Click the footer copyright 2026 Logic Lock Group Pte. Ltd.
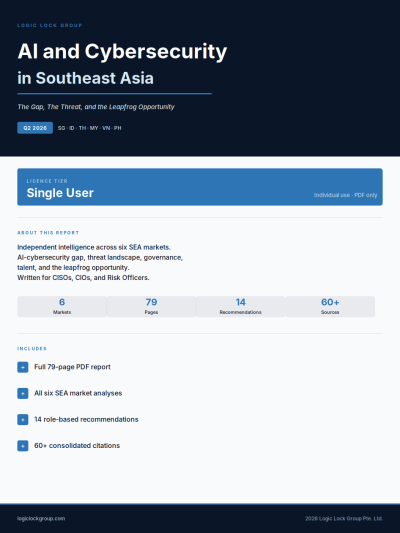400x533 pixels. 344,518
